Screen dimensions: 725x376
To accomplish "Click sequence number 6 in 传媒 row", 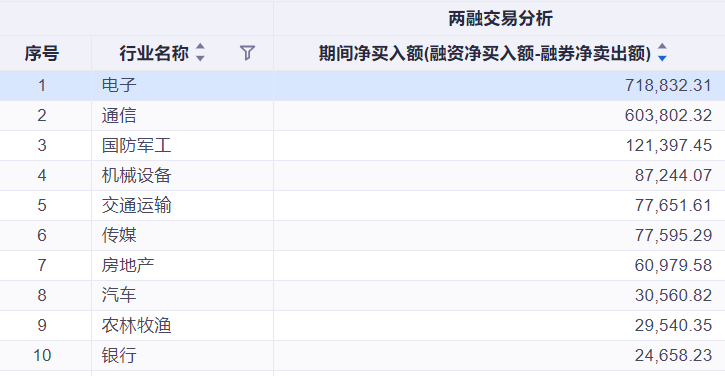I will tap(42, 235).
